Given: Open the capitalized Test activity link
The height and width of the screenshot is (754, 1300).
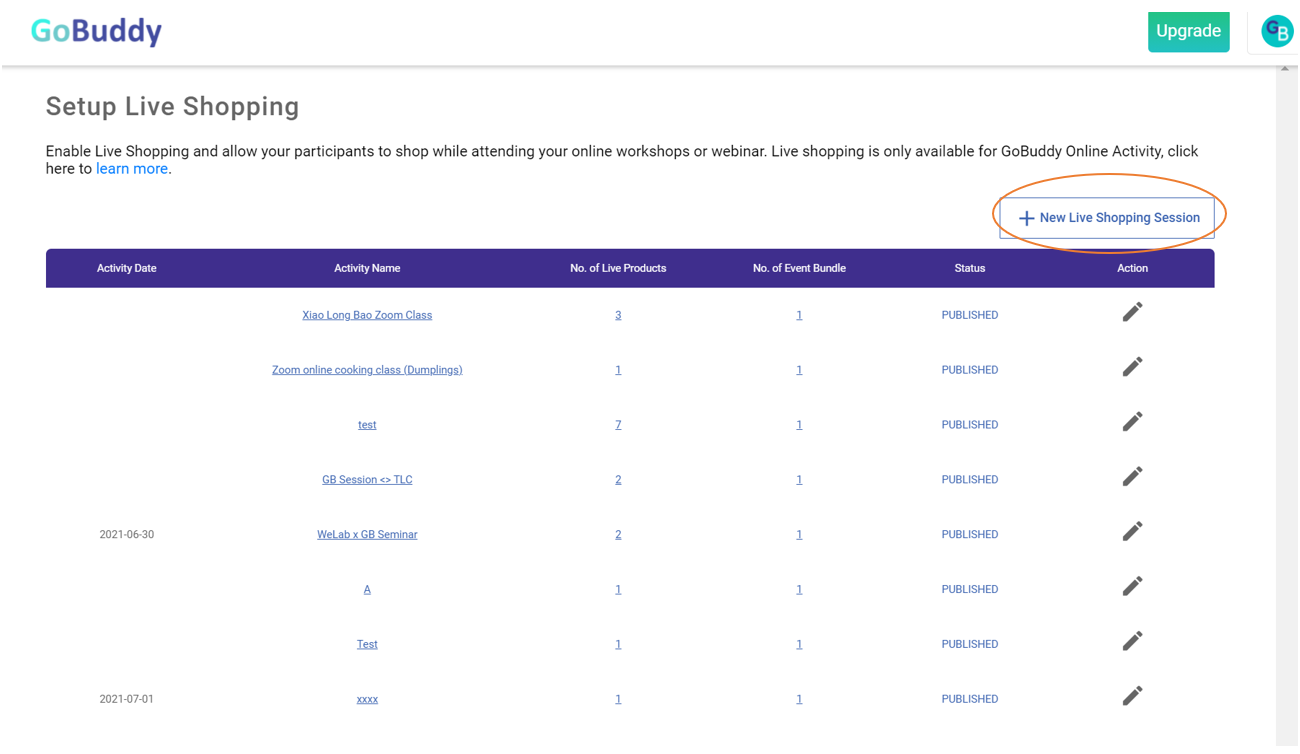Looking at the screenshot, I should click(x=367, y=645).
